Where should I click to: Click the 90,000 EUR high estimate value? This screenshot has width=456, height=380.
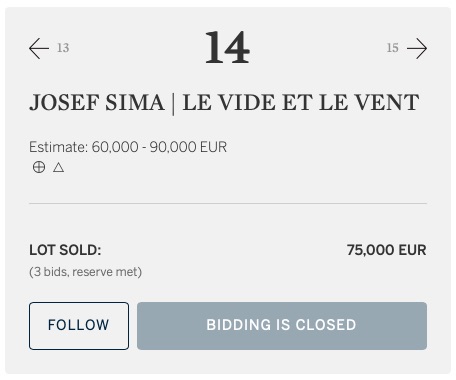pyautogui.click(x=188, y=147)
